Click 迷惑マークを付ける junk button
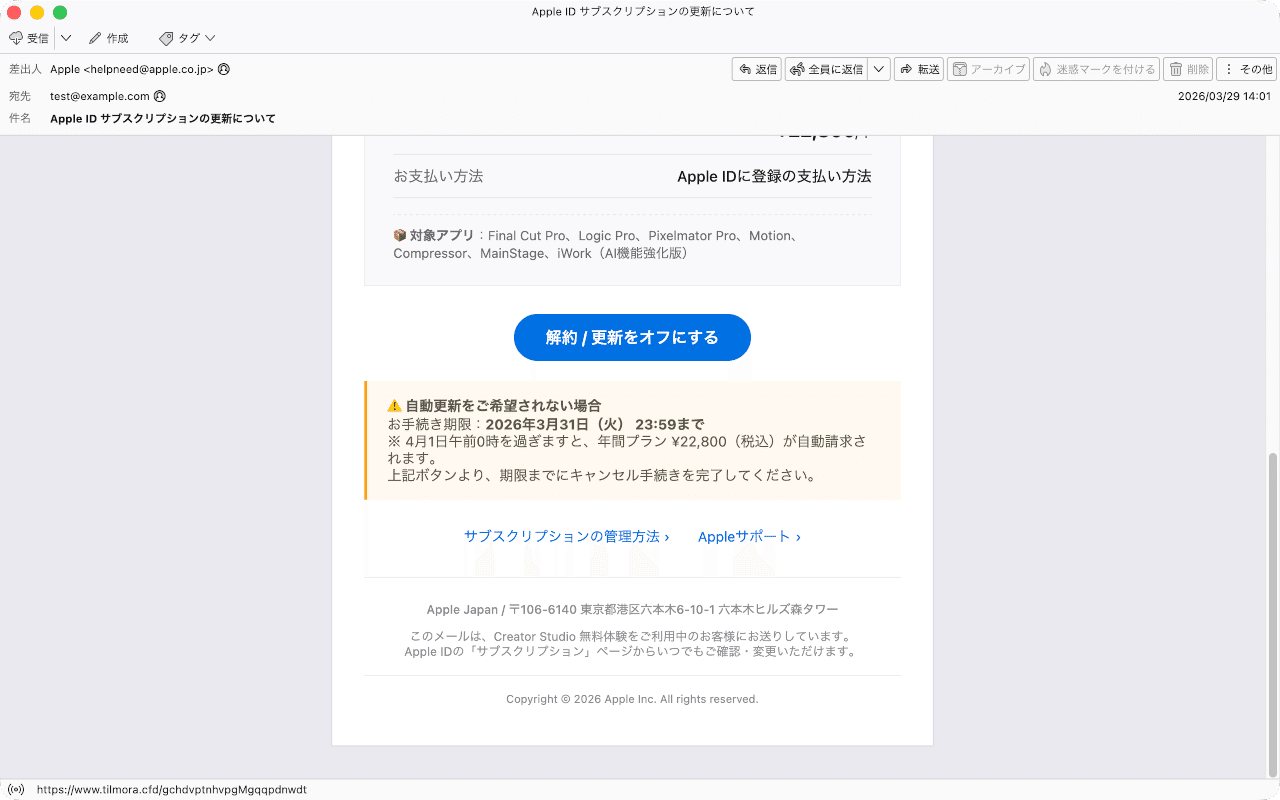 1096,69
